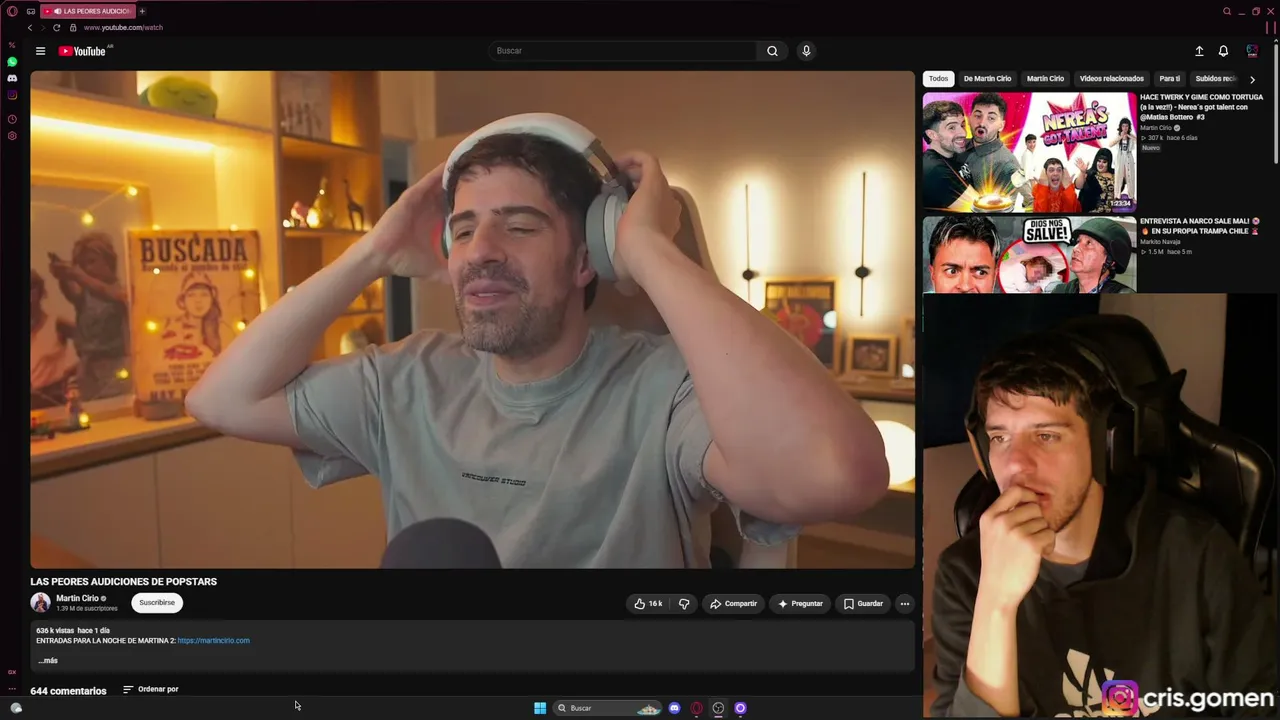This screenshot has width=1280, height=720.
Task: Click the YouTube search magnifier button
Action: tap(772, 51)
